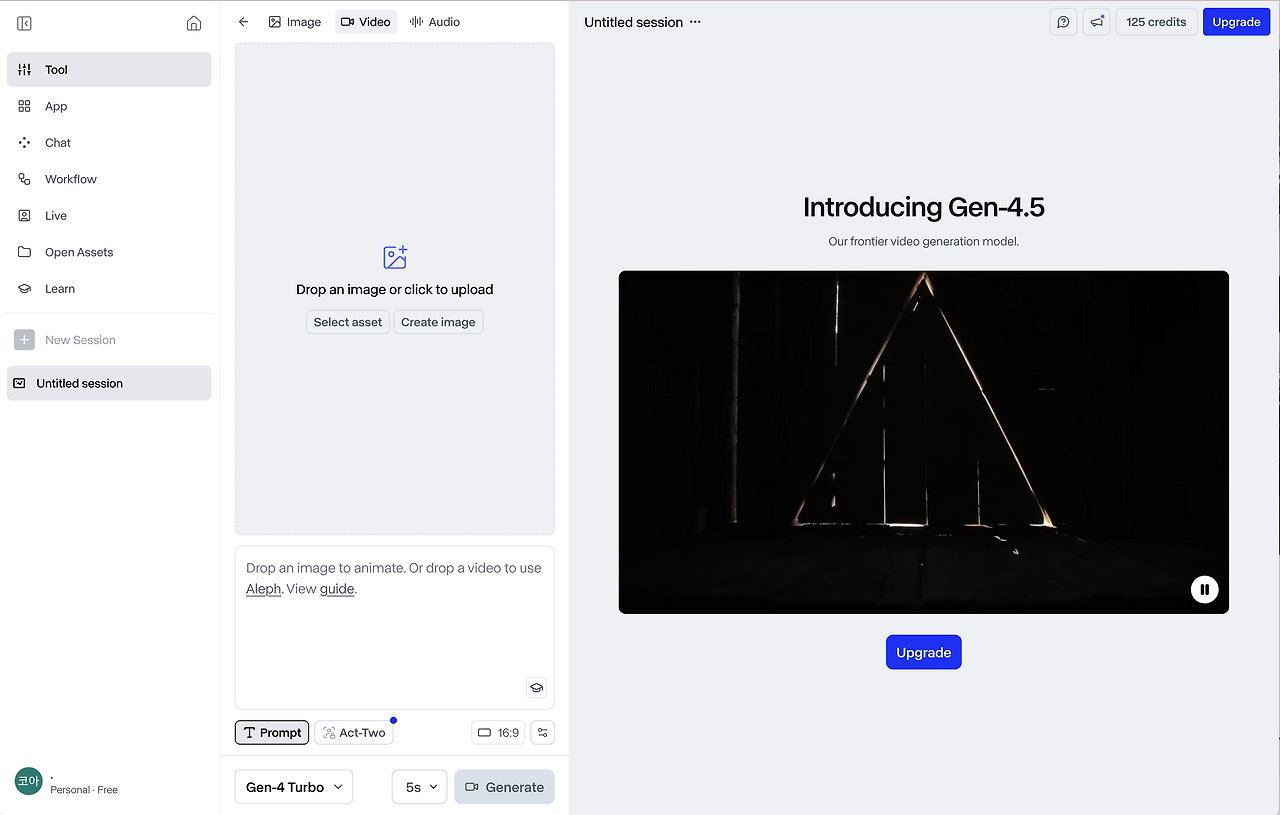Open Workflow from the sidebar
The image size is (1280, 815).
tap(109, 179)
